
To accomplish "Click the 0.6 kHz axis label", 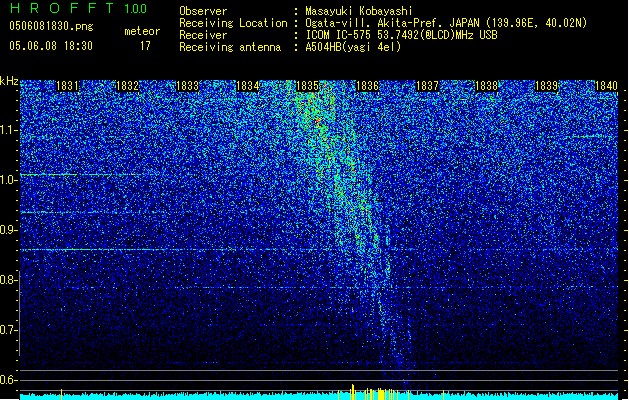I will click(x=9, y=380).
